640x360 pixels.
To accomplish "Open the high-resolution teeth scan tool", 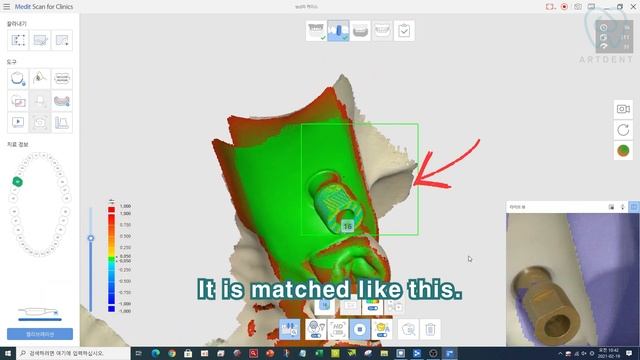I will tap(62, 78).
